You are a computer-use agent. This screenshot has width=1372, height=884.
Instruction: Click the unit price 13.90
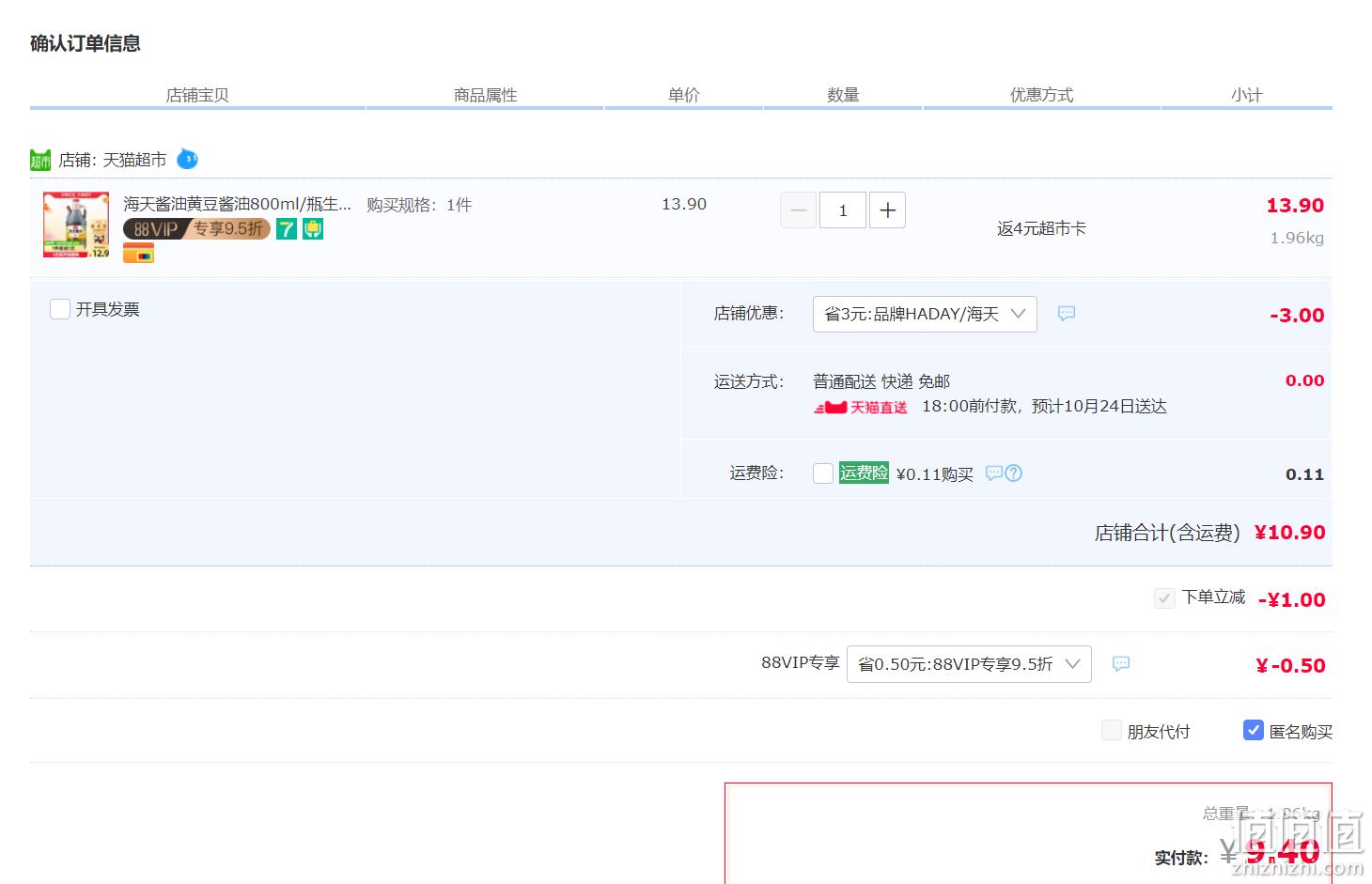(x=684, y=204)
